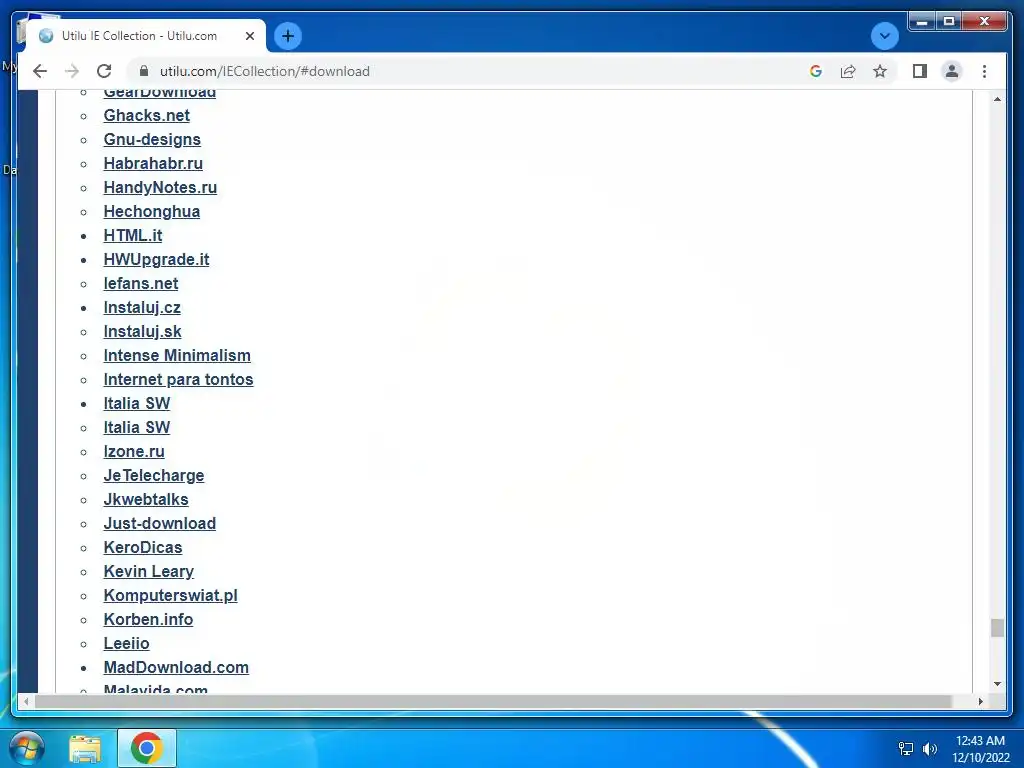Screen dimensions: 1024x768
Task: Click horizontal scrollbar right arrow
Action: click(x=980, y=701)
